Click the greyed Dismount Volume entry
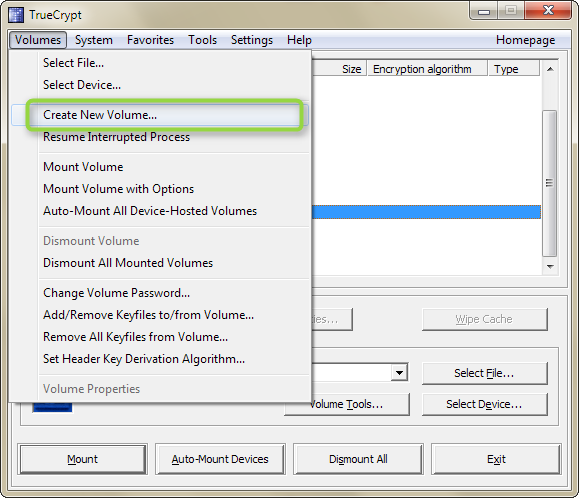The image size is (579, 498). click(160, 241)
